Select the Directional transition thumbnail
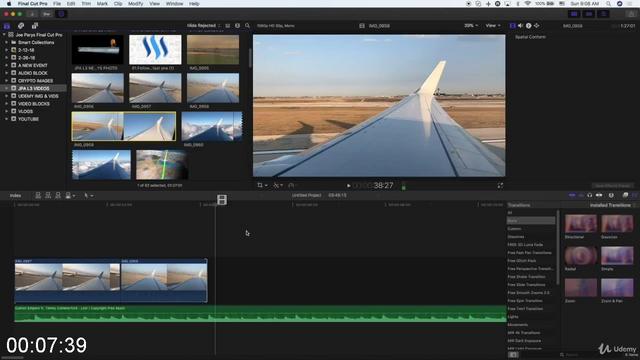The width and height of the screenshot is (640, 360). point(580,224)
